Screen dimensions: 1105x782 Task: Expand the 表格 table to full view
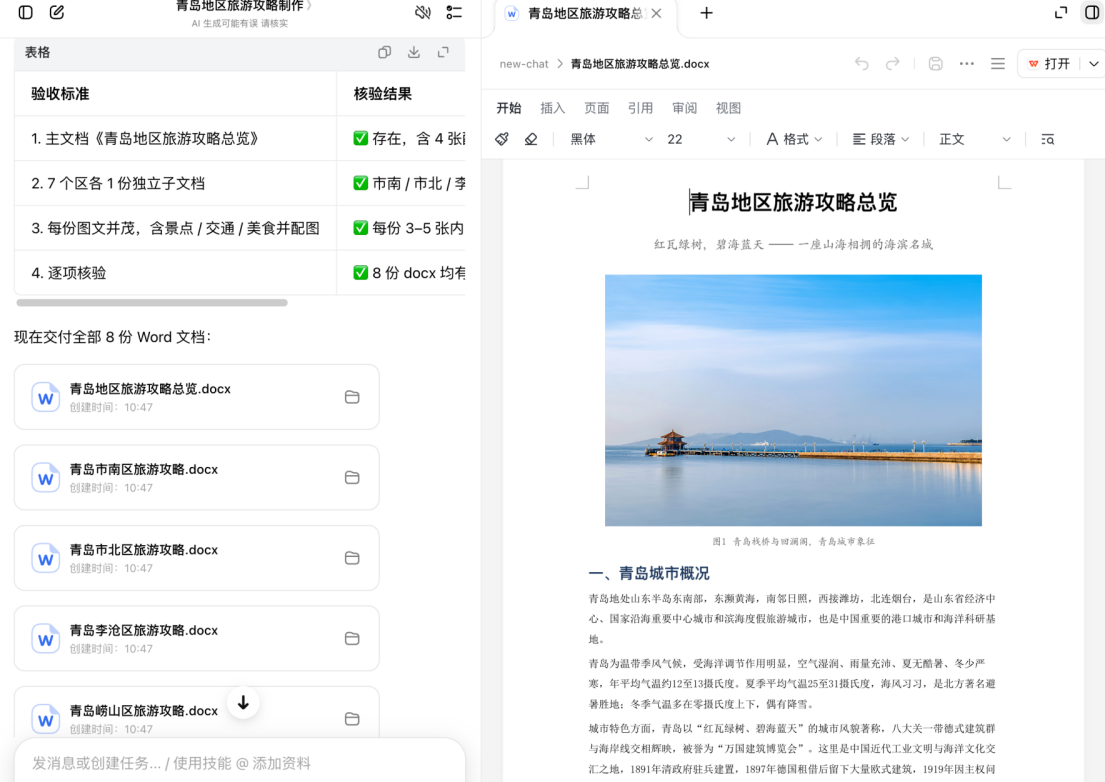[x=443, y=52]
